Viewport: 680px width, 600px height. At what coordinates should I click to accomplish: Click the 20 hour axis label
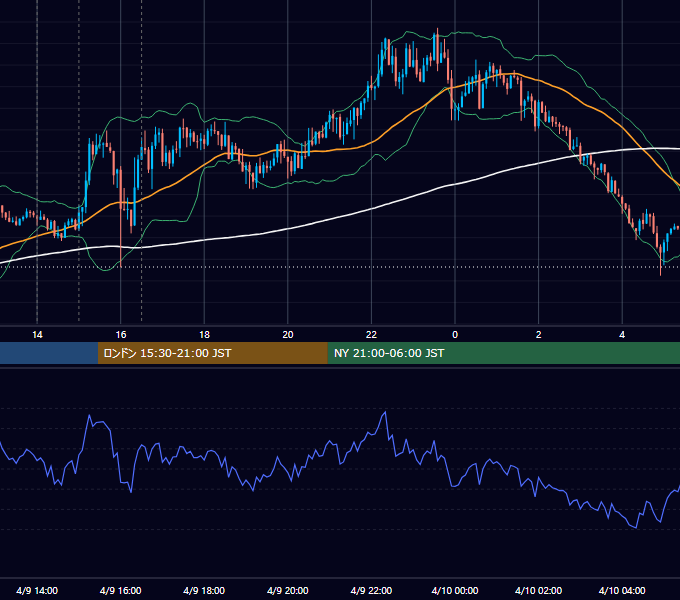coord(288,335)
